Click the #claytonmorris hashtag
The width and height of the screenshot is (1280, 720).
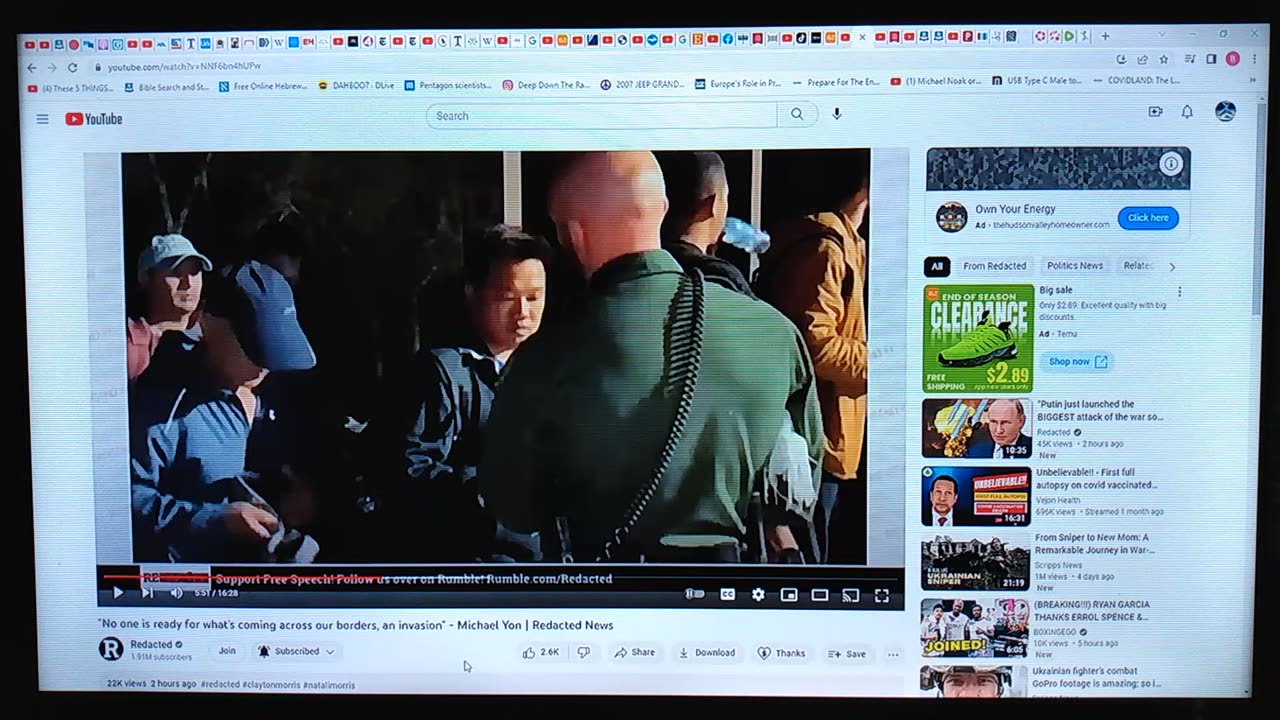click(x=272, y=685)
